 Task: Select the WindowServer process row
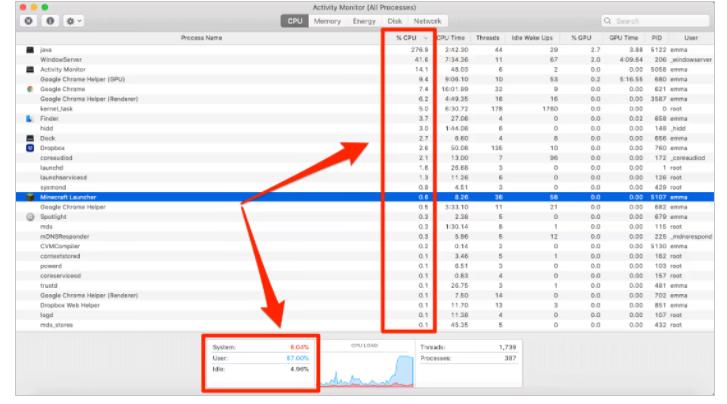tap(365, 59)
